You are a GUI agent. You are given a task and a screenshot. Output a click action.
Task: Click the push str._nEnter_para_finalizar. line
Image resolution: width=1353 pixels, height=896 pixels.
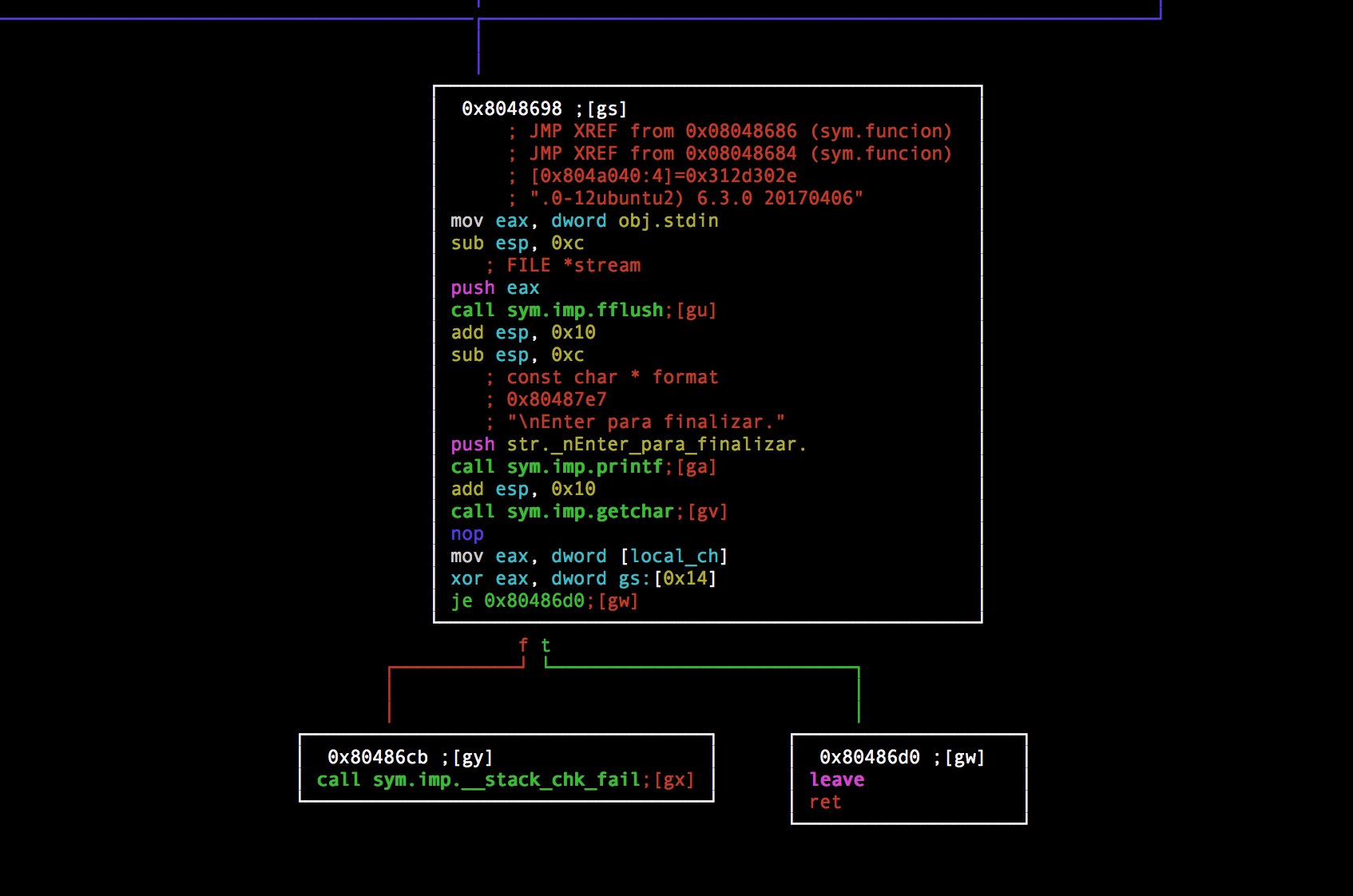[x=629, y=444]
